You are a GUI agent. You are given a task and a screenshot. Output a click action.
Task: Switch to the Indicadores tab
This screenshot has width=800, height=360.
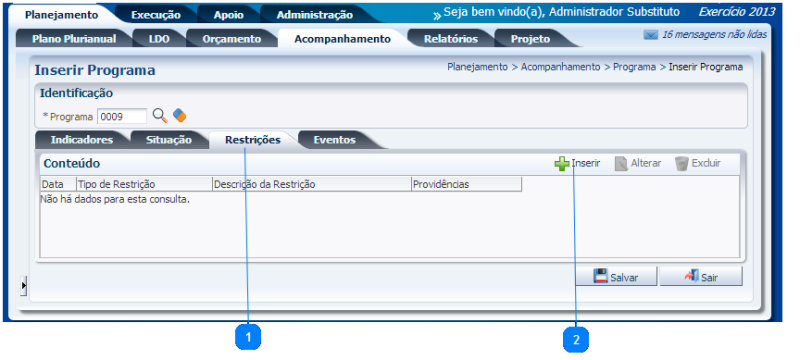[x=82, y=140]
